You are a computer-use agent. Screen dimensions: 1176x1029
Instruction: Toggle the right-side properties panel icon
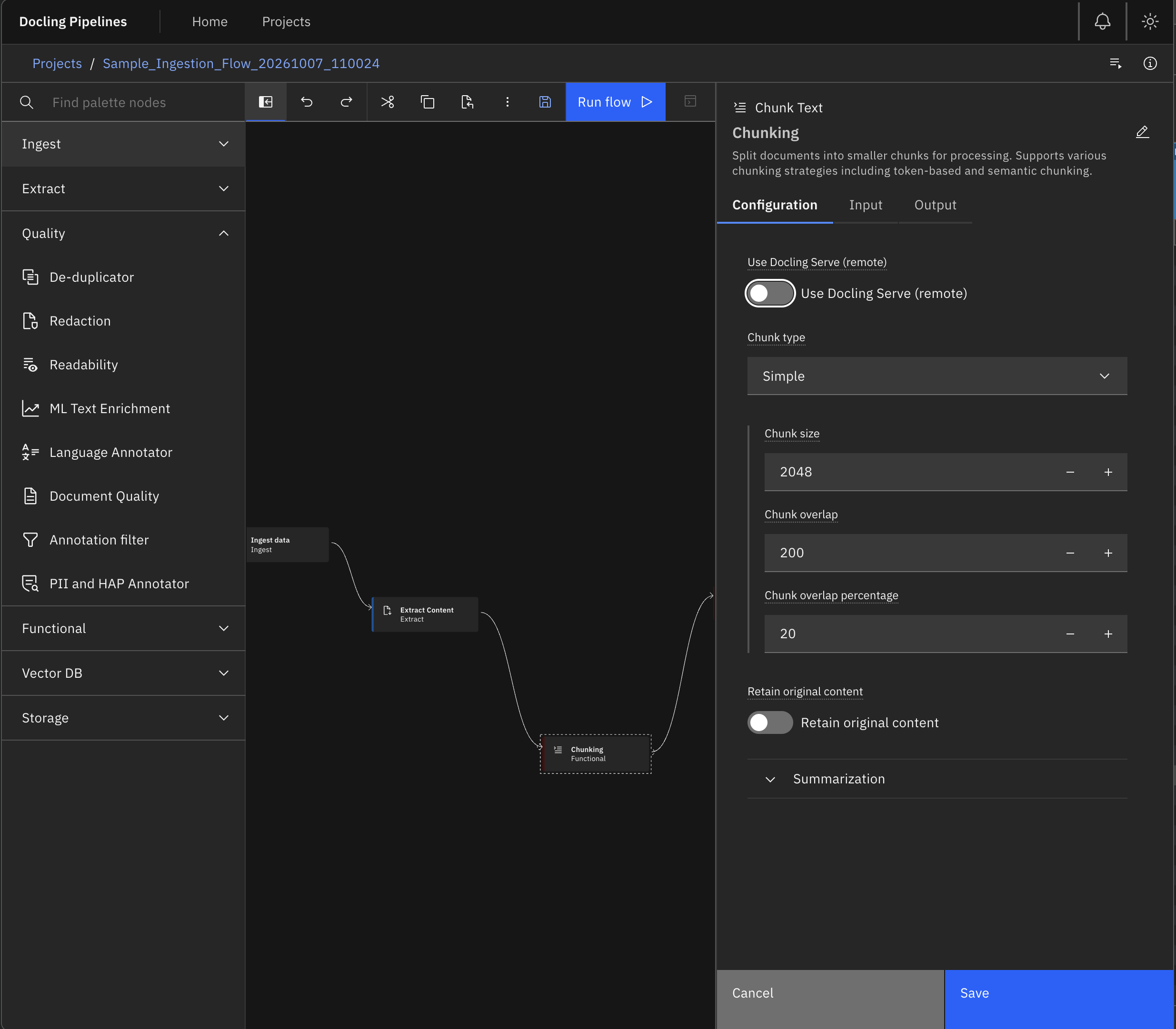pyautogui.click(x=690, y=102)
